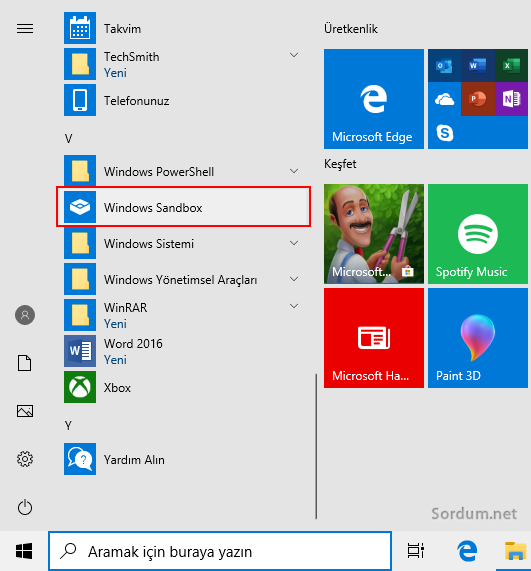531x571 pixels.
Task: Open the hamburger menu in Start
Action: (25, 28)
